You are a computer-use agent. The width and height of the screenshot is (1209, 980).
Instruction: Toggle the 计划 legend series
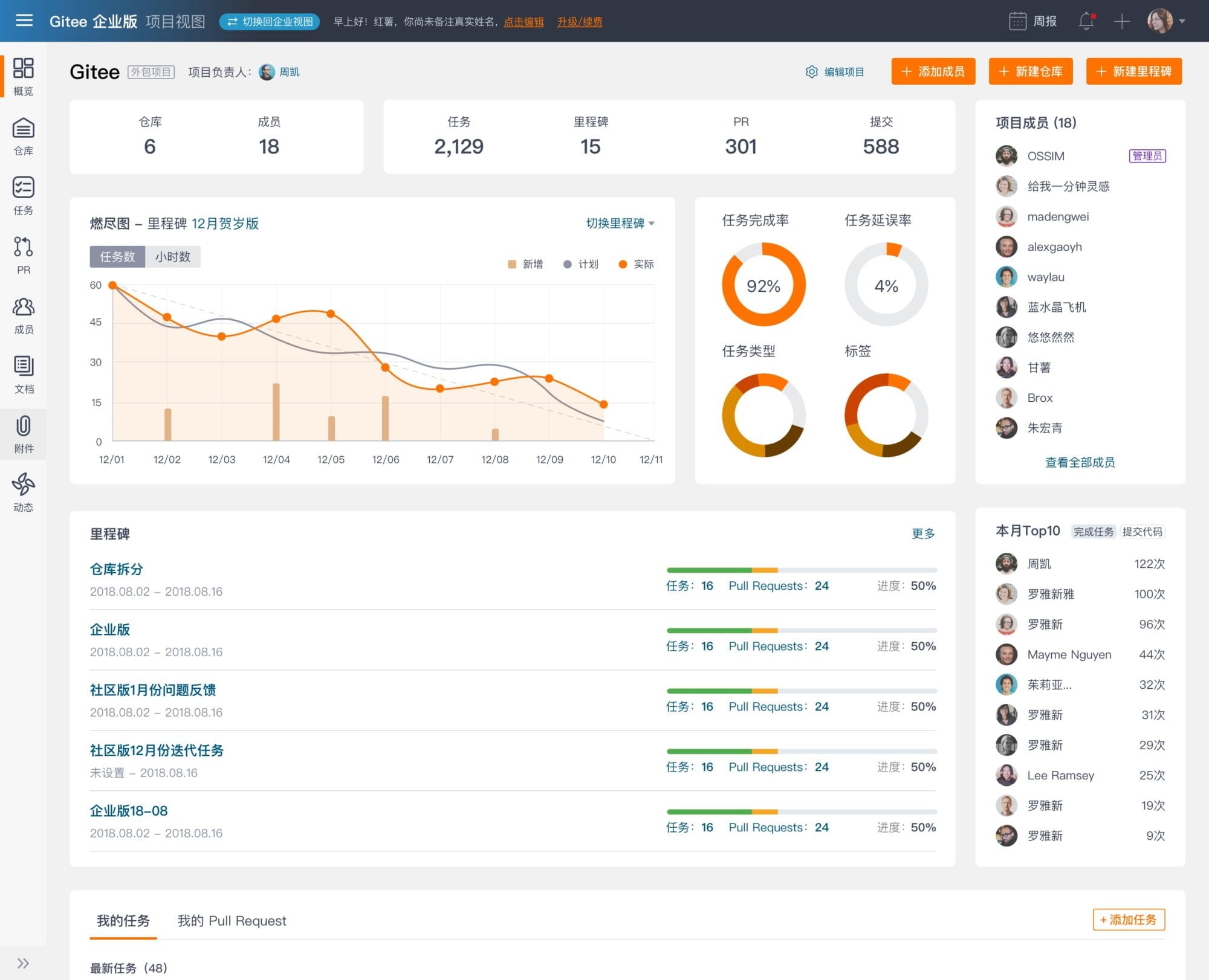[x=580, y=264]
